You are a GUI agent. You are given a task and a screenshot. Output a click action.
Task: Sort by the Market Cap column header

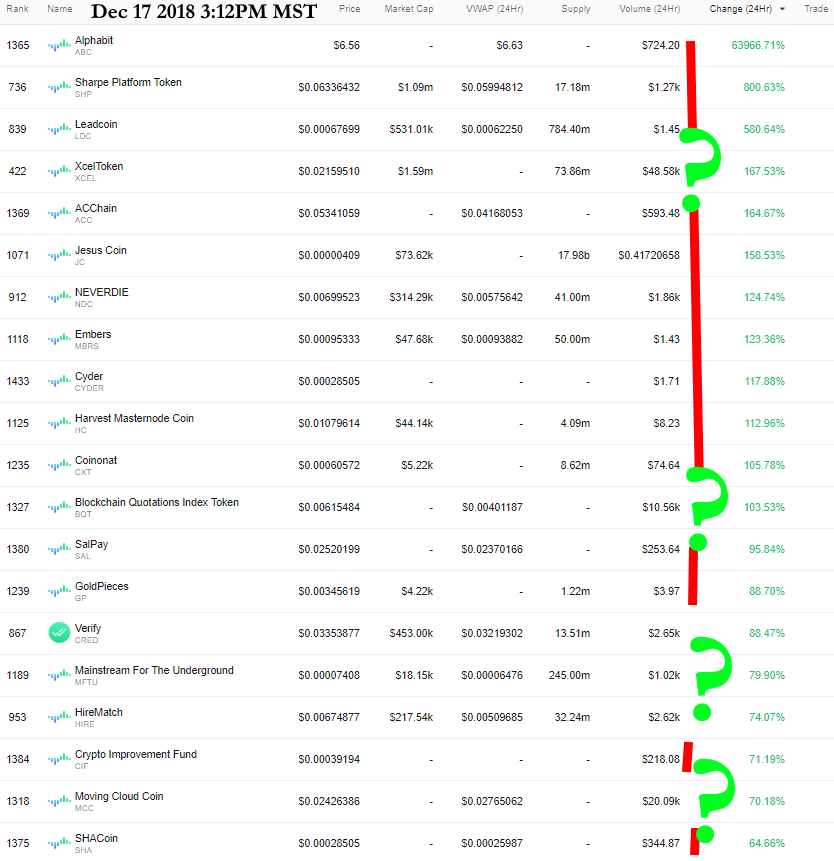(408, 9)
